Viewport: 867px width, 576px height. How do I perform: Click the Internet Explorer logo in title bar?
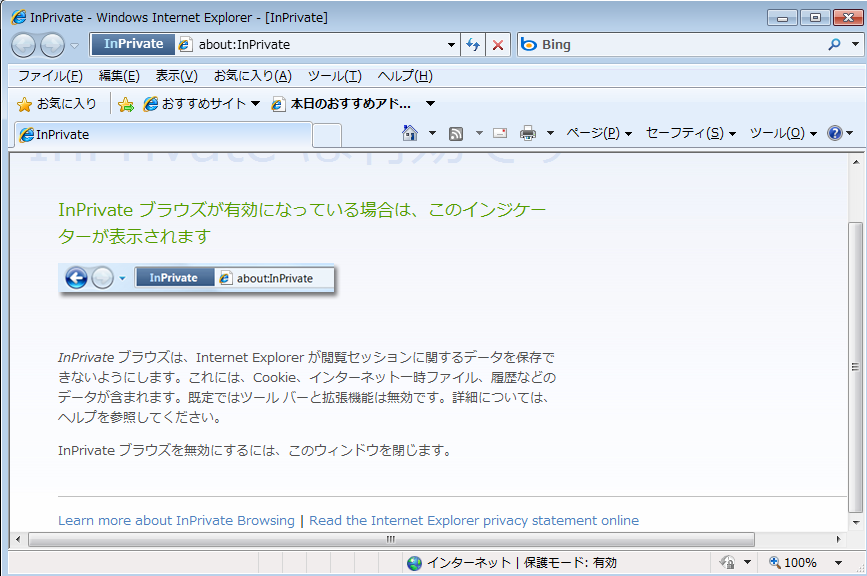point(18,17)
